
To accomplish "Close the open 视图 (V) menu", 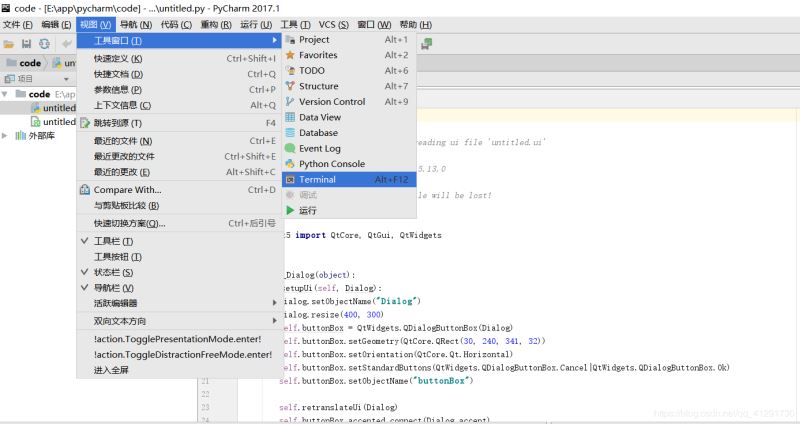I will 96,24.
